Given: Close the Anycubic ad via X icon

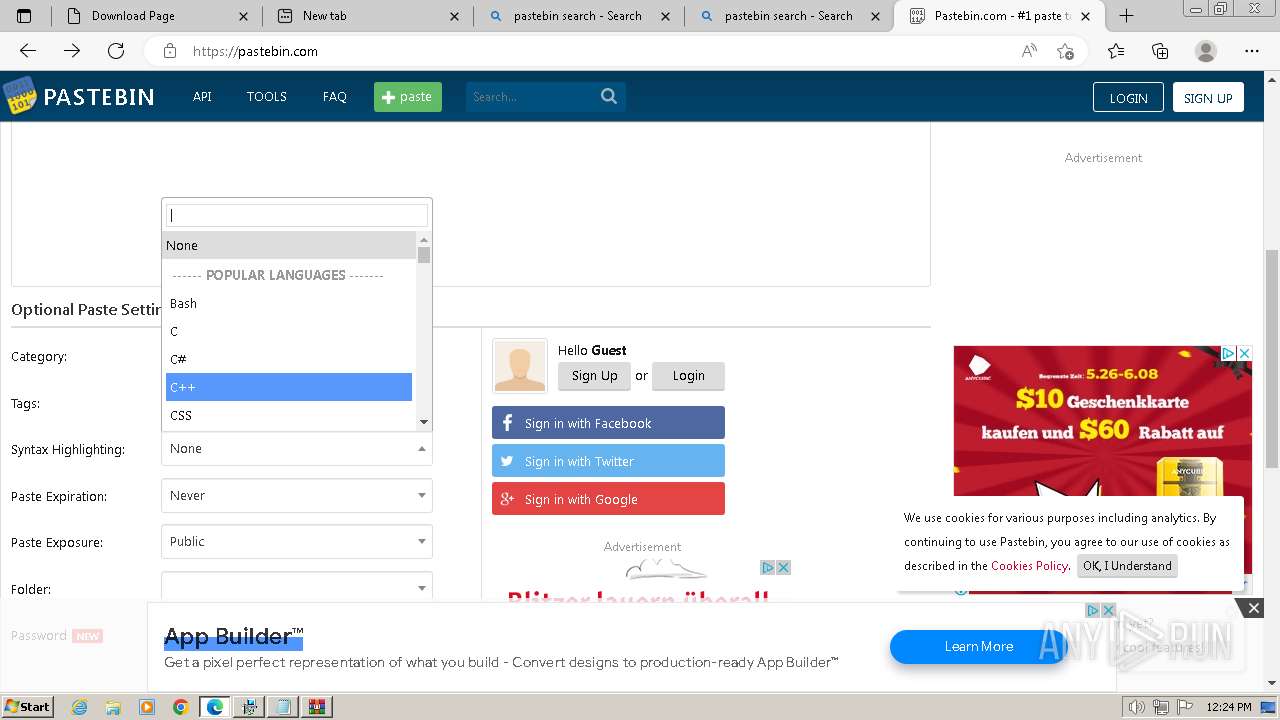Looking at the screenshot, I should pos(1245,354).
